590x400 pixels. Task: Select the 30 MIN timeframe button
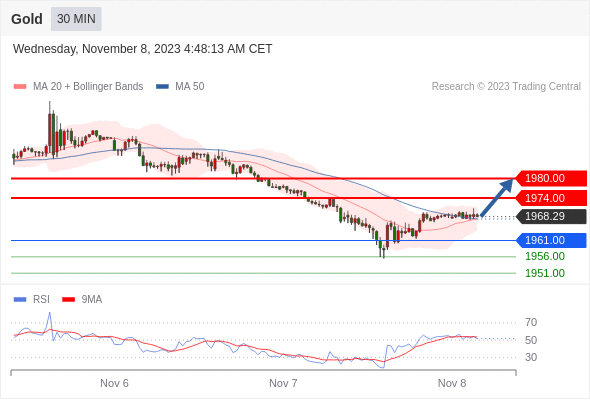click(x=76, y=19)
